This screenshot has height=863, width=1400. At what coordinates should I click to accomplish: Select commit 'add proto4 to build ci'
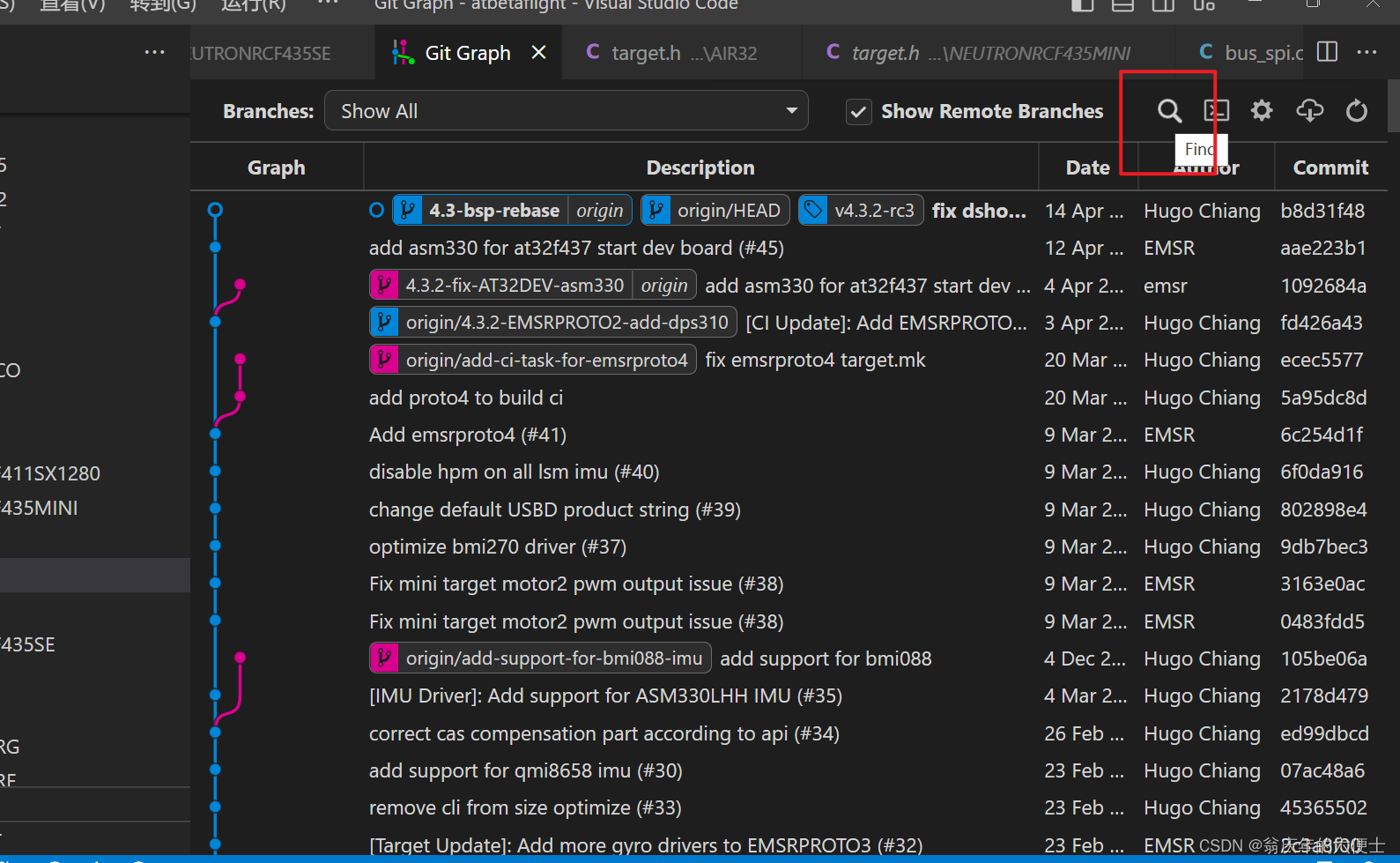click(466, 398)
